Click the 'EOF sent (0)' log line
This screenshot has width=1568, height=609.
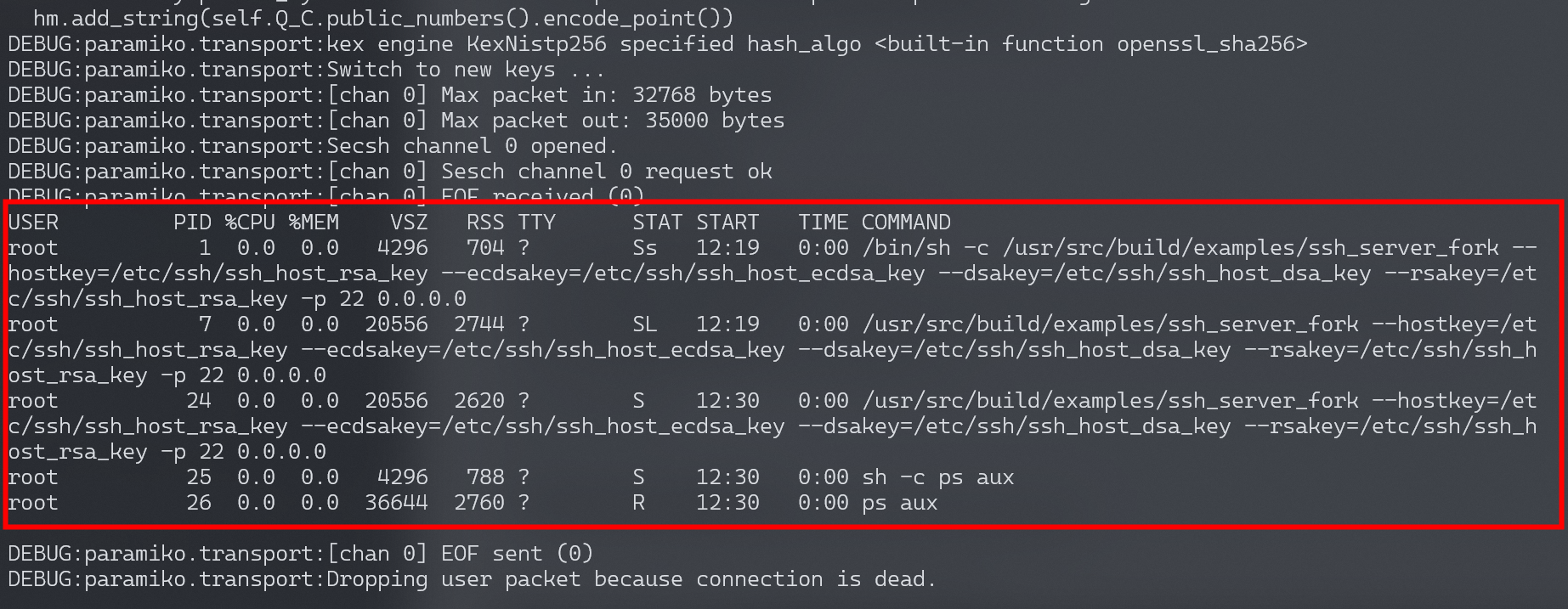(517, 554)
